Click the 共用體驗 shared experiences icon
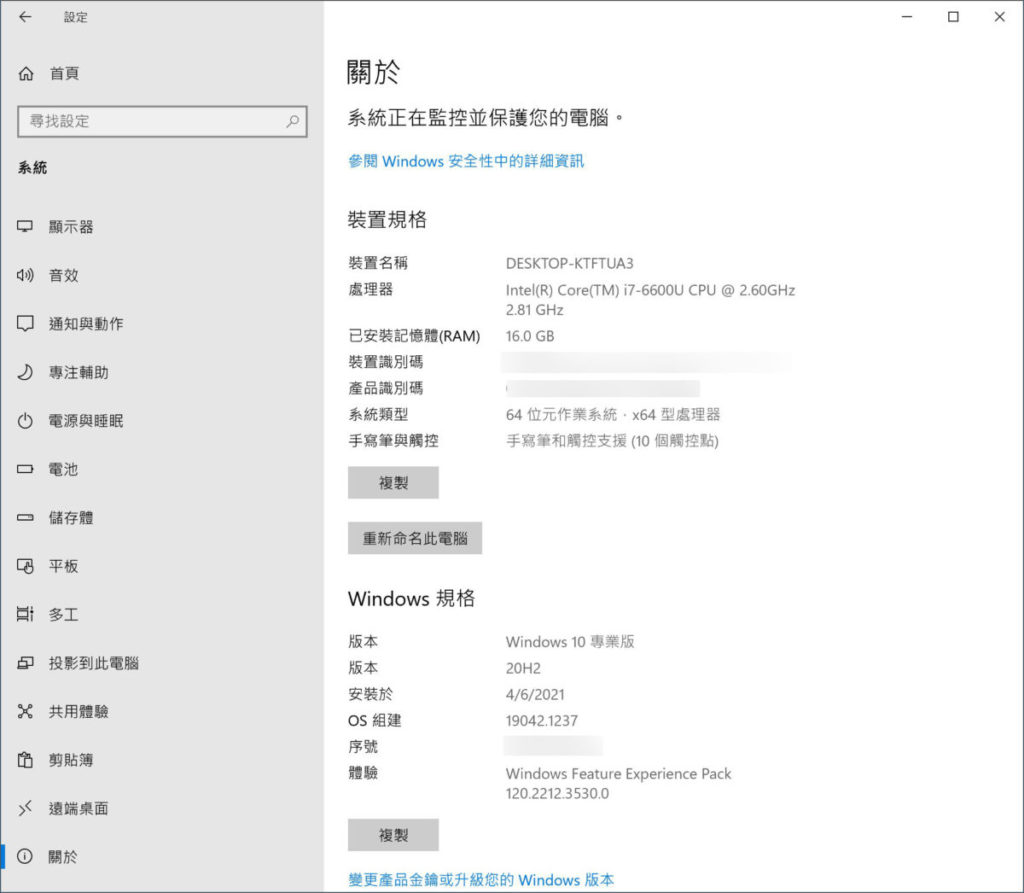The image size is (1024, 893). point(25,711)
